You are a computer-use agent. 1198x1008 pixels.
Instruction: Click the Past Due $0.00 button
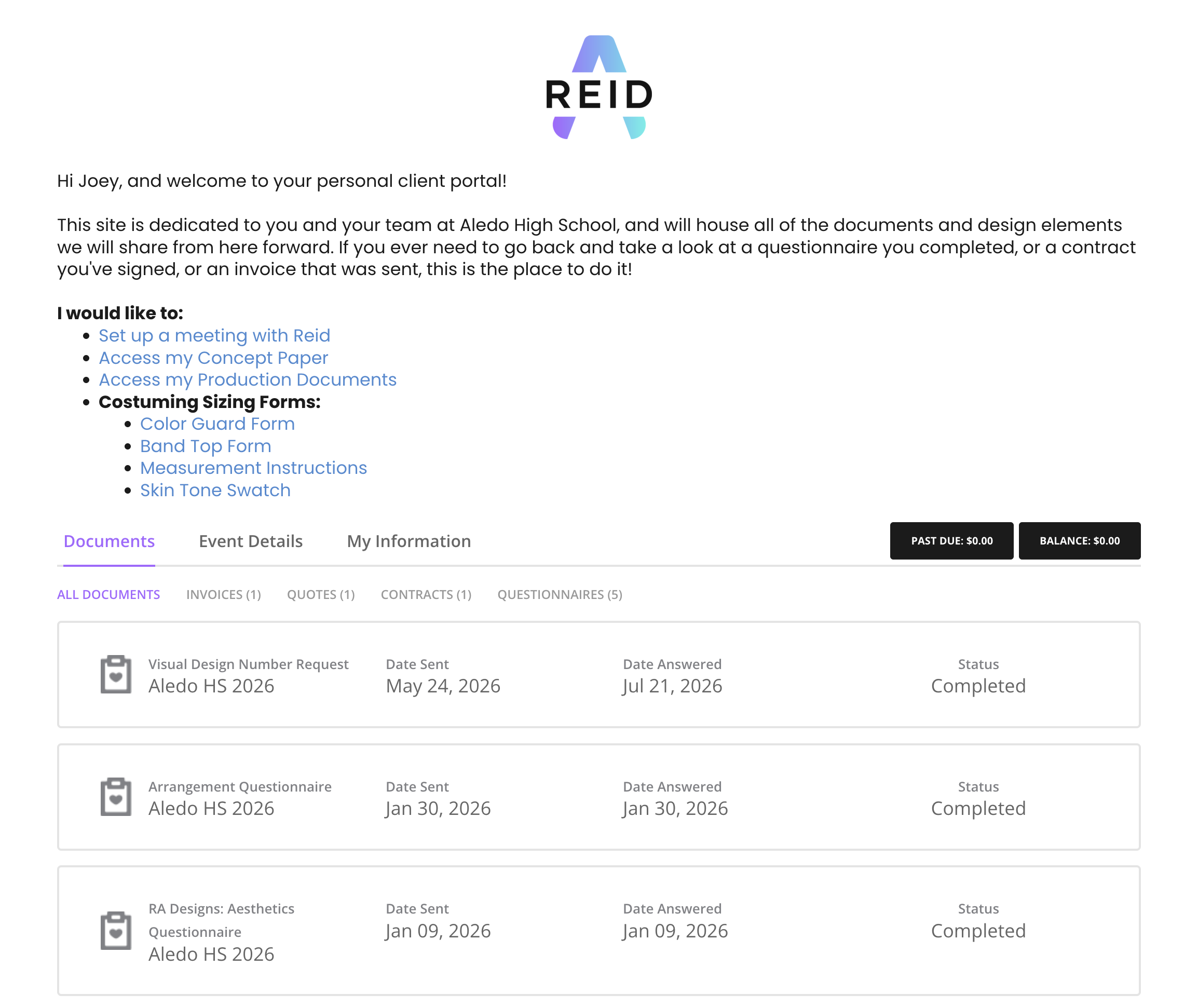click(x=952, y=540)
